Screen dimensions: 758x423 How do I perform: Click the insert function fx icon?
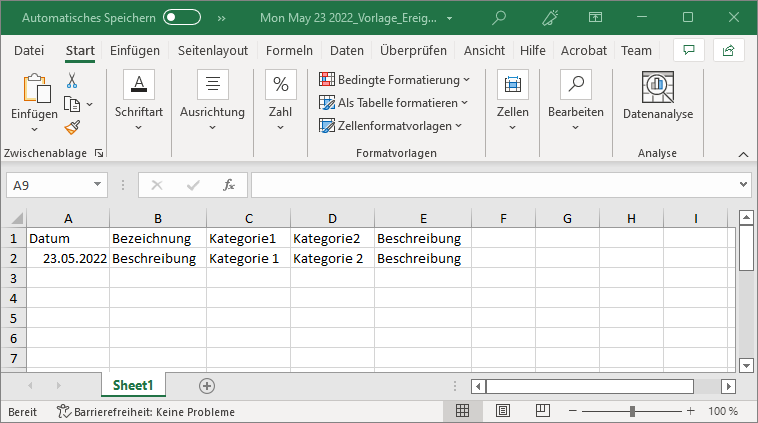(228, 185)
